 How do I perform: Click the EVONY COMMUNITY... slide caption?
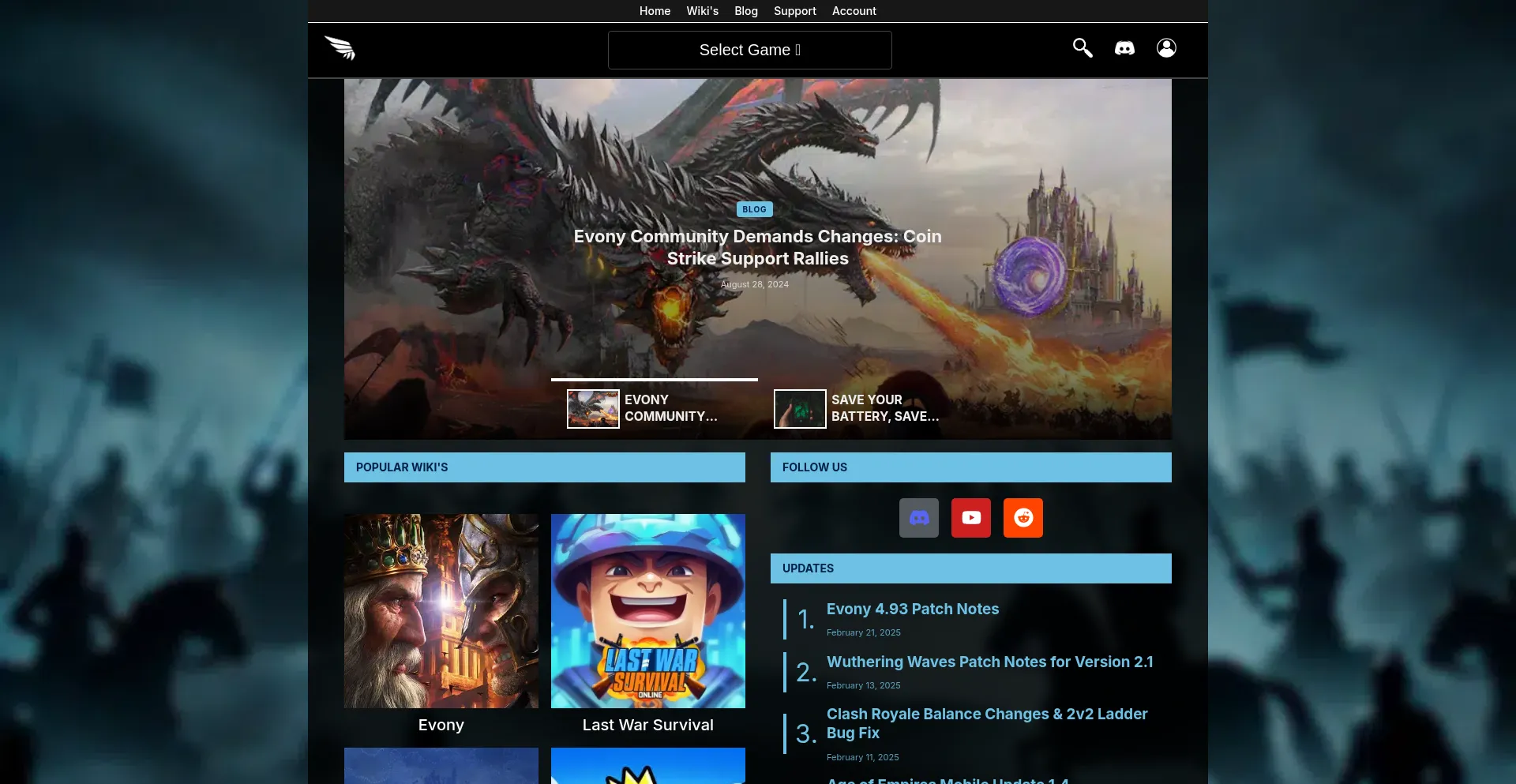pyautogui.click(x=671, y=408)
